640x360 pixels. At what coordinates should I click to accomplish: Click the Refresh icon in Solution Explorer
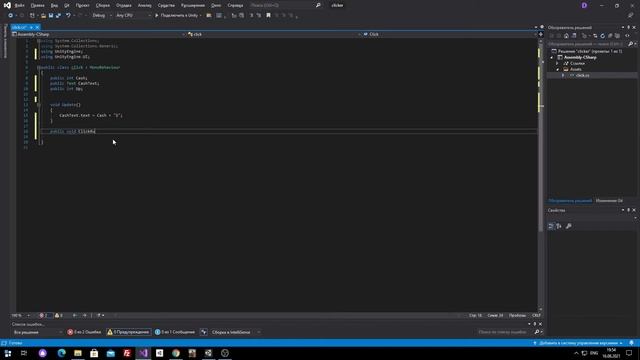tap(602, 36)
